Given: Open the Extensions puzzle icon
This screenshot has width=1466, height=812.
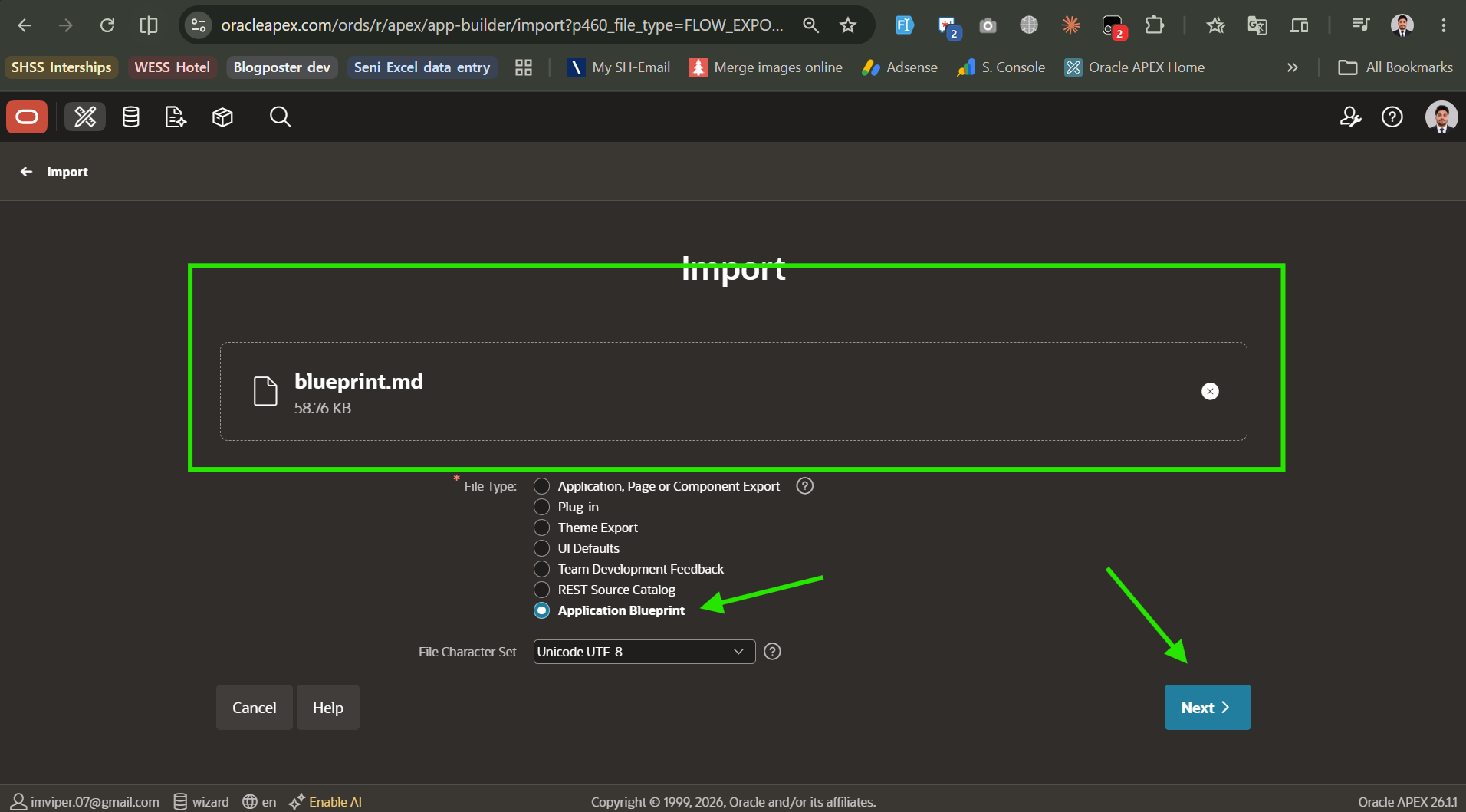Looking at the screenshot, I should 1154,25.
